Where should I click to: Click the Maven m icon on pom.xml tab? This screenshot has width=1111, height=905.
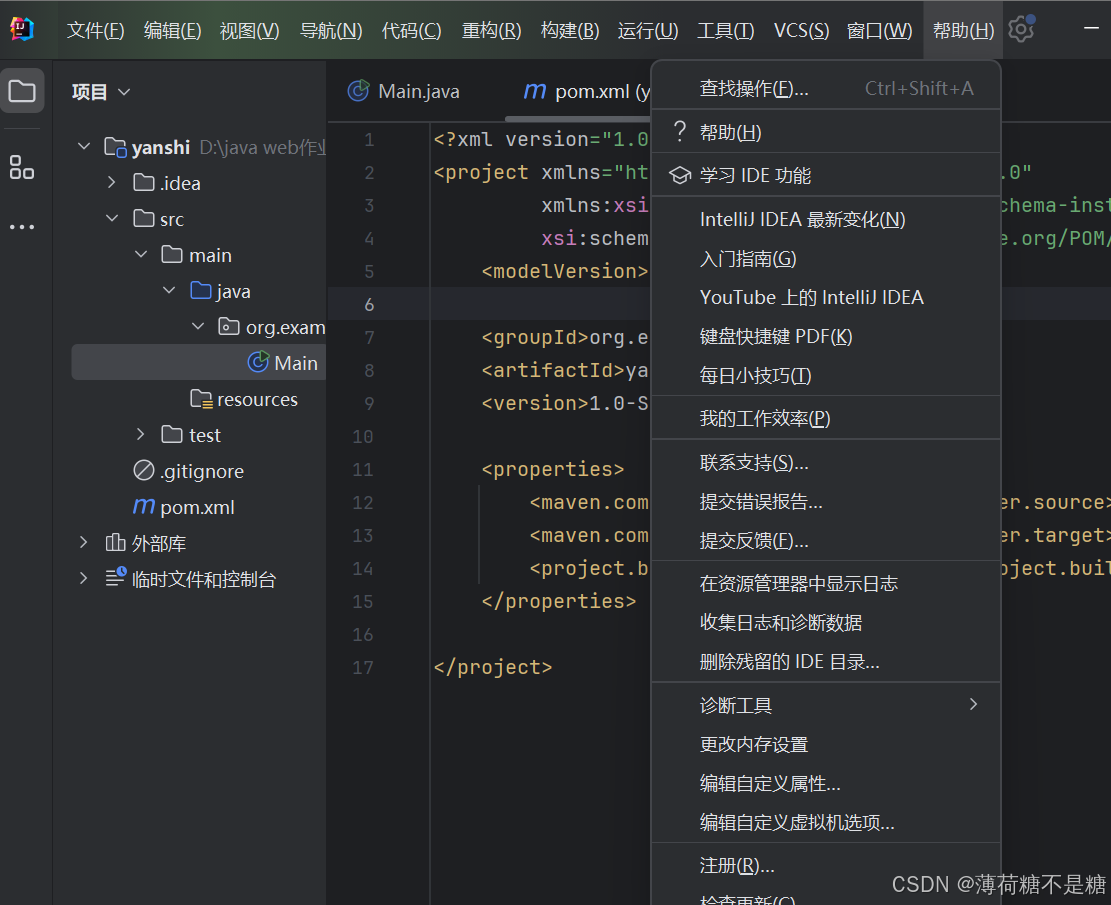[x=535, y=91]
